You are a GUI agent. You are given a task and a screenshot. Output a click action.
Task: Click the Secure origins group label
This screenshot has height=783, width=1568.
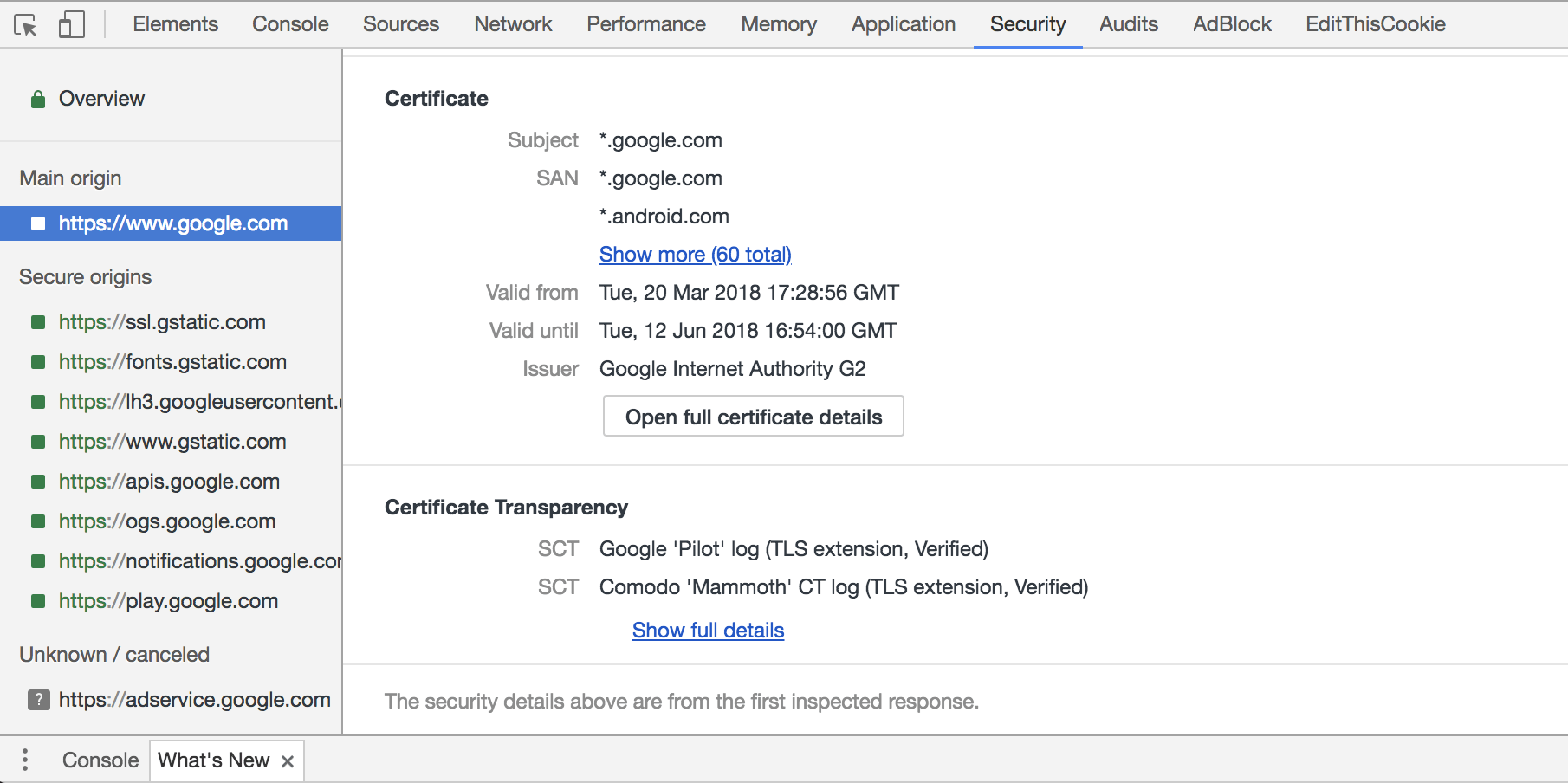tap(86, 277)
